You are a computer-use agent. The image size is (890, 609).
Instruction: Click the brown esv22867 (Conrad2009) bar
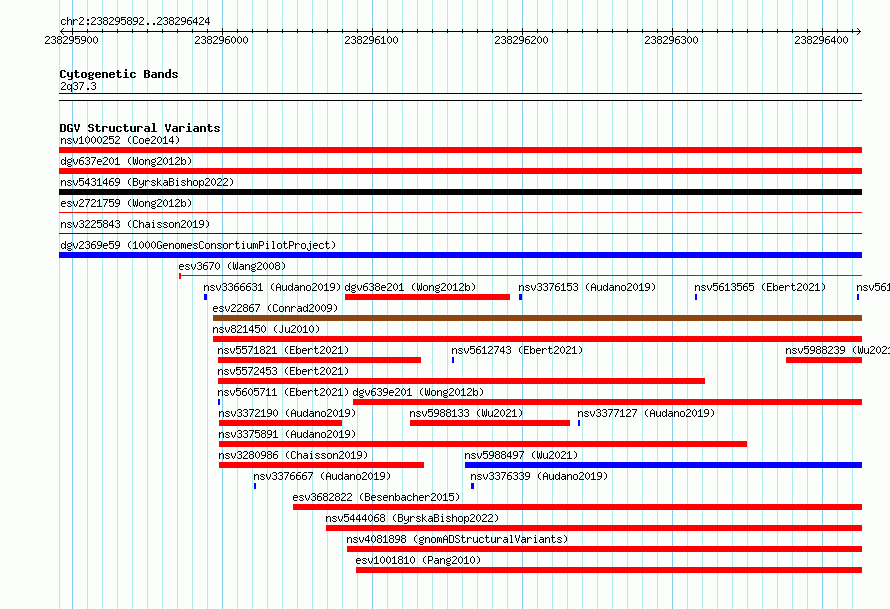[x=538, y=318]
